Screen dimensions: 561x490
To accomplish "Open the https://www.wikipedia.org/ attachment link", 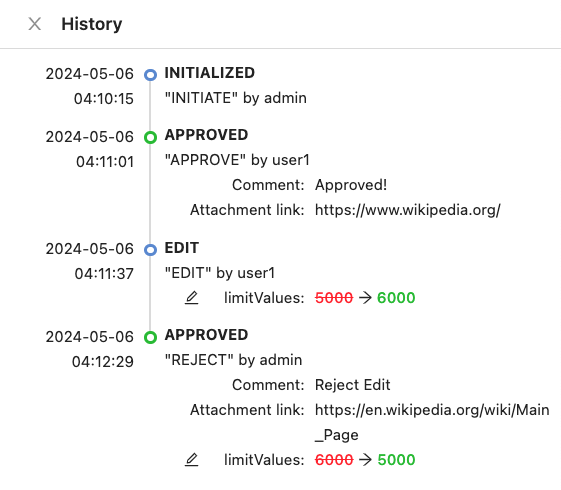I will [x=408, y=210].
